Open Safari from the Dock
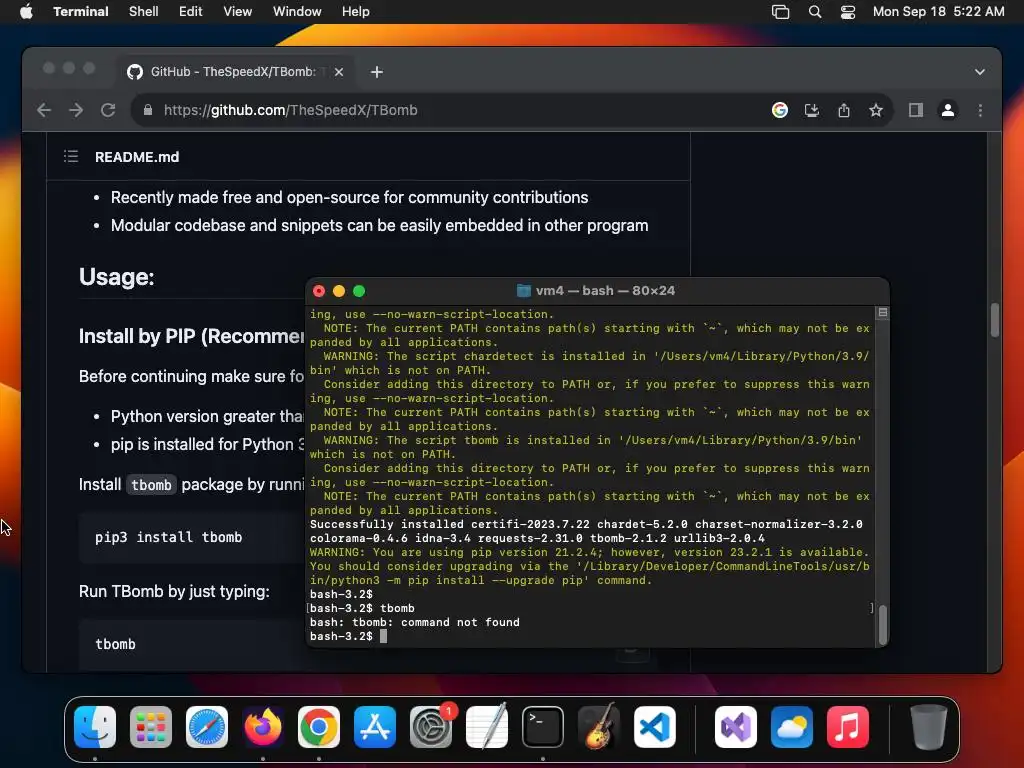The image size is (1024, 768). coord(207,727)
